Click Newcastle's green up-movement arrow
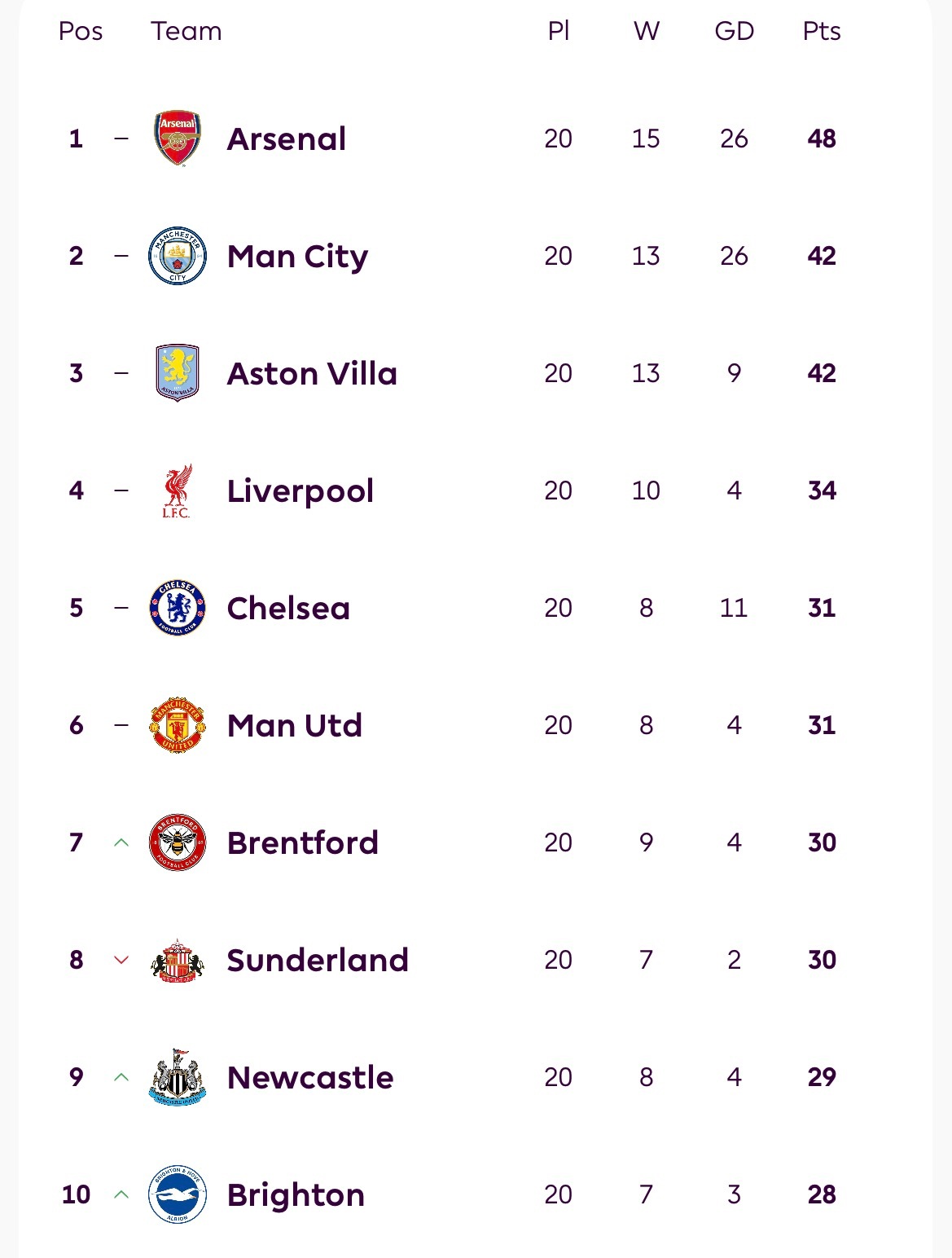The width and height of the screenshot is (952, 1258). tap(121, 1077)
